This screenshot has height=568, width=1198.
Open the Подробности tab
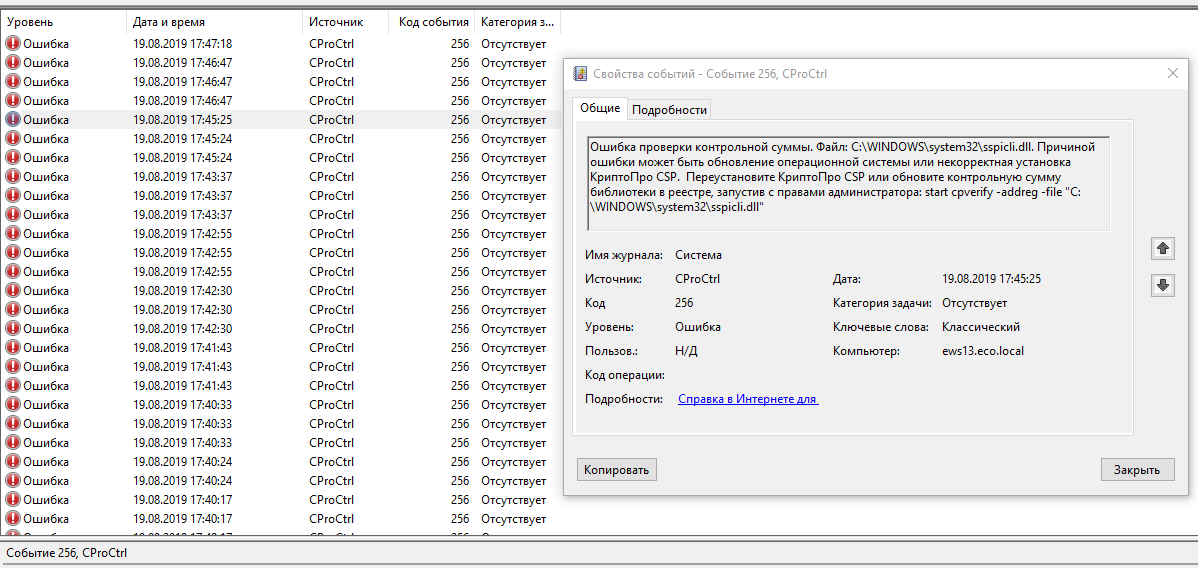pyautogui.click(x=669, y=110)
